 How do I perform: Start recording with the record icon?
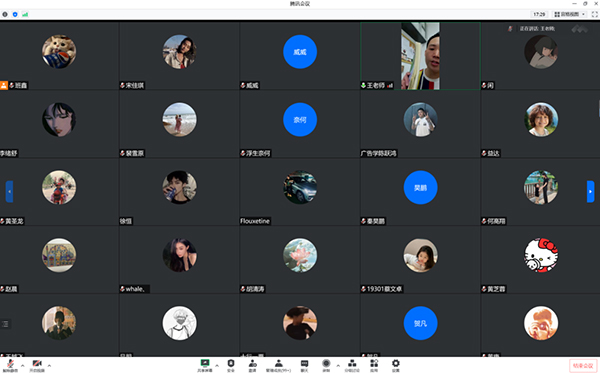(x=326, y=365)
